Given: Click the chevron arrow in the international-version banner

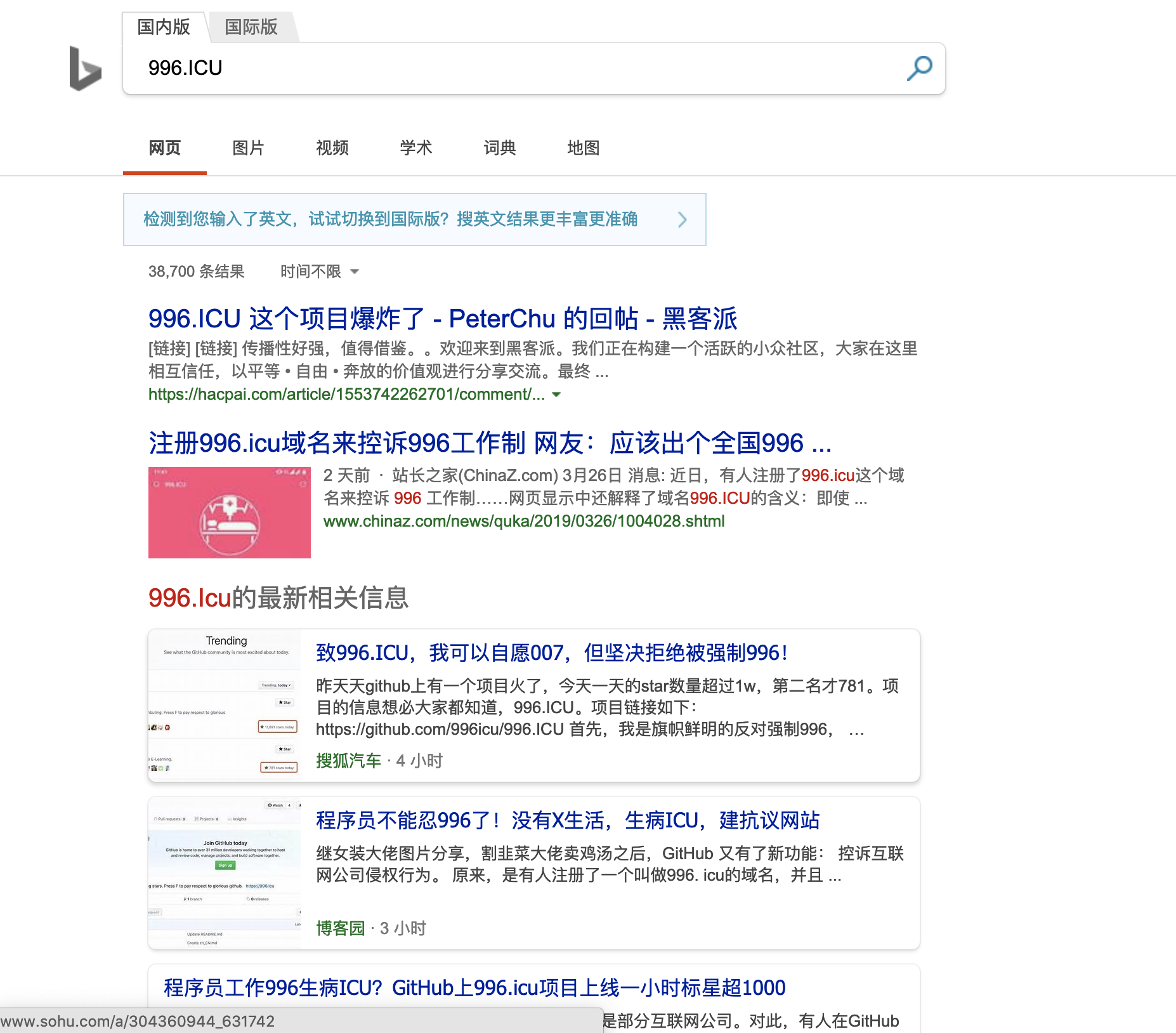Looking at the screenshot, I should [x=683, y=220].
